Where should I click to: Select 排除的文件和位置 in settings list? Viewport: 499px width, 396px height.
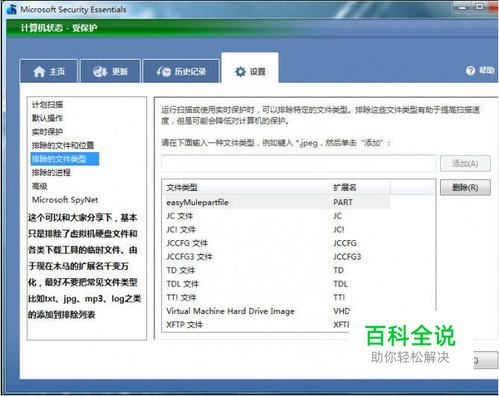tap(63, 145)
